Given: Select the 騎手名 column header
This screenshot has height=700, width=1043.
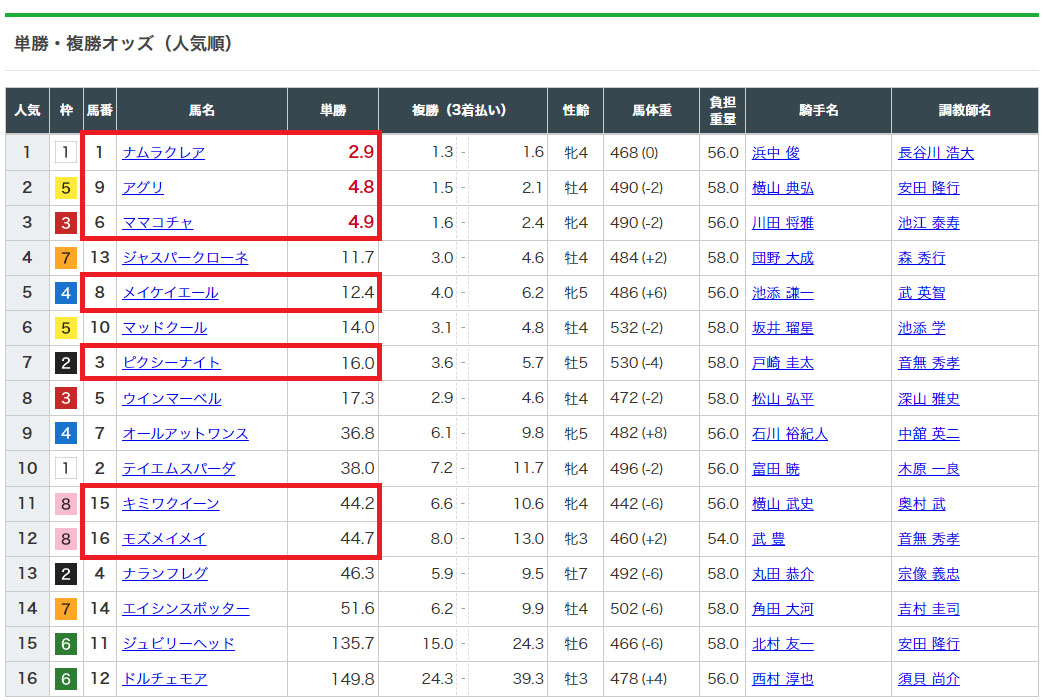Looking at the screenshot, I should click(819, 110).
